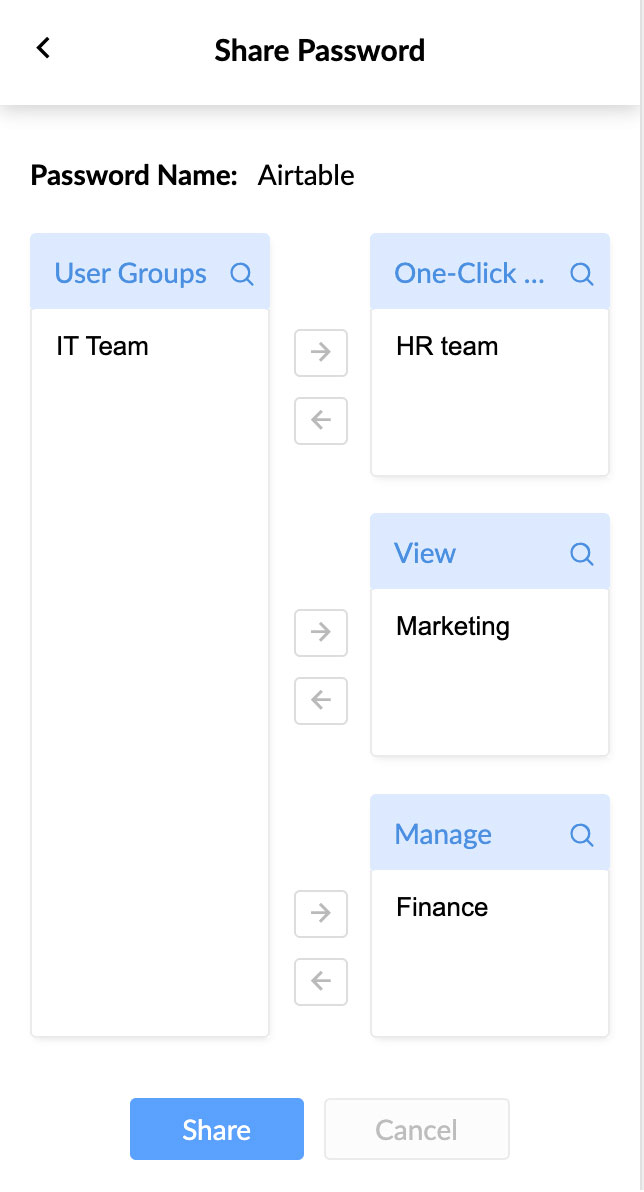Remove selected group from One-Click list
The image size is (644, 1192).
(321, 420)
